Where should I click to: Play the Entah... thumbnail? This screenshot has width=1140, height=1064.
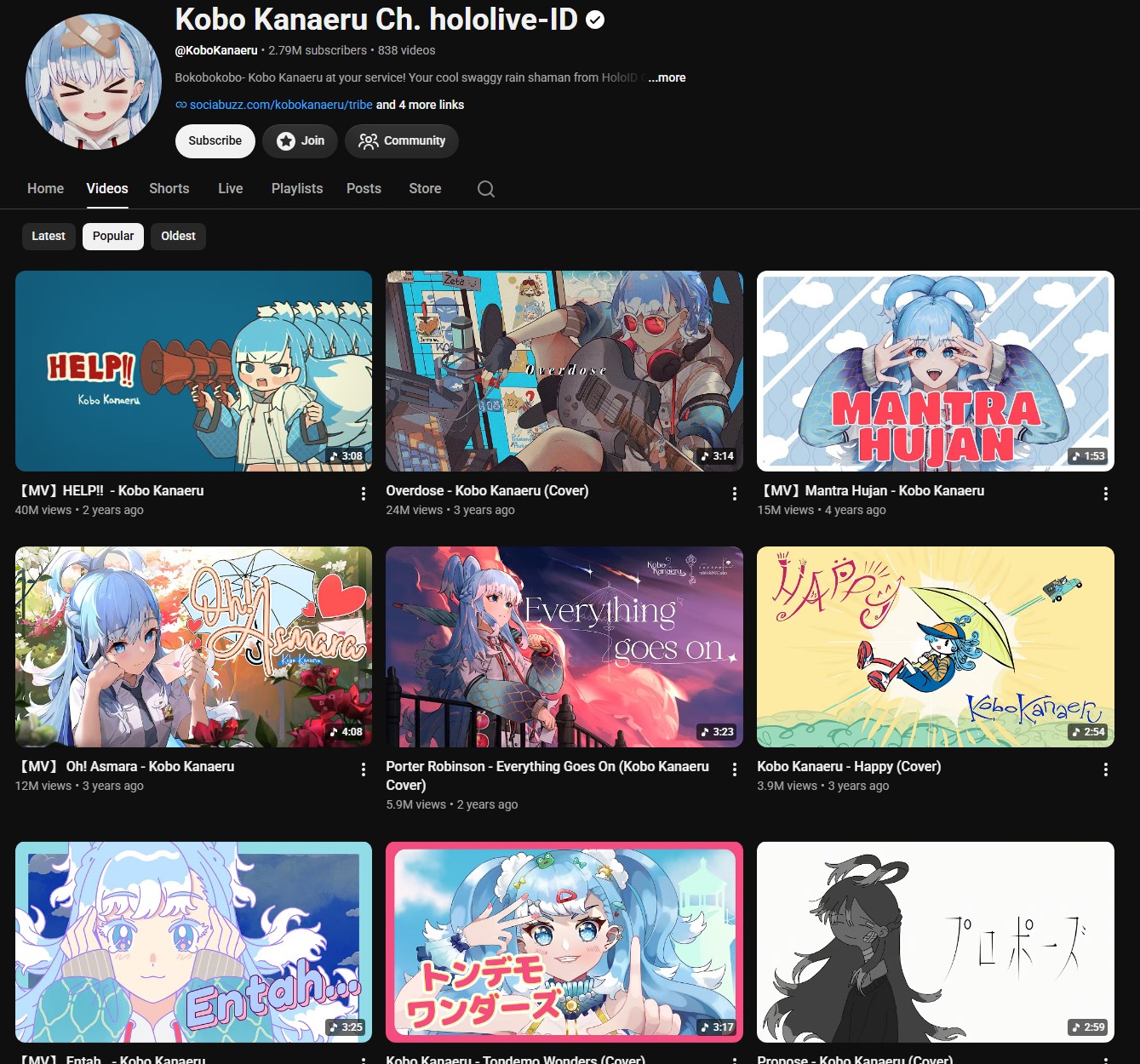pos(193,942)
